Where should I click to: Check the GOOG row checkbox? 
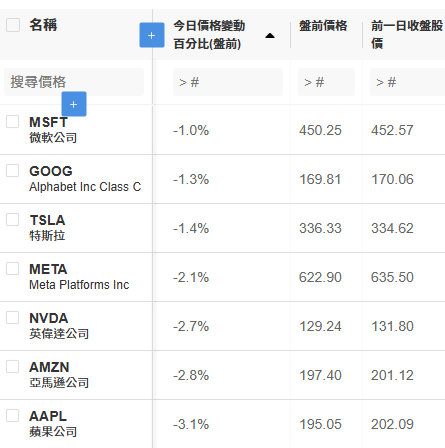13,171
